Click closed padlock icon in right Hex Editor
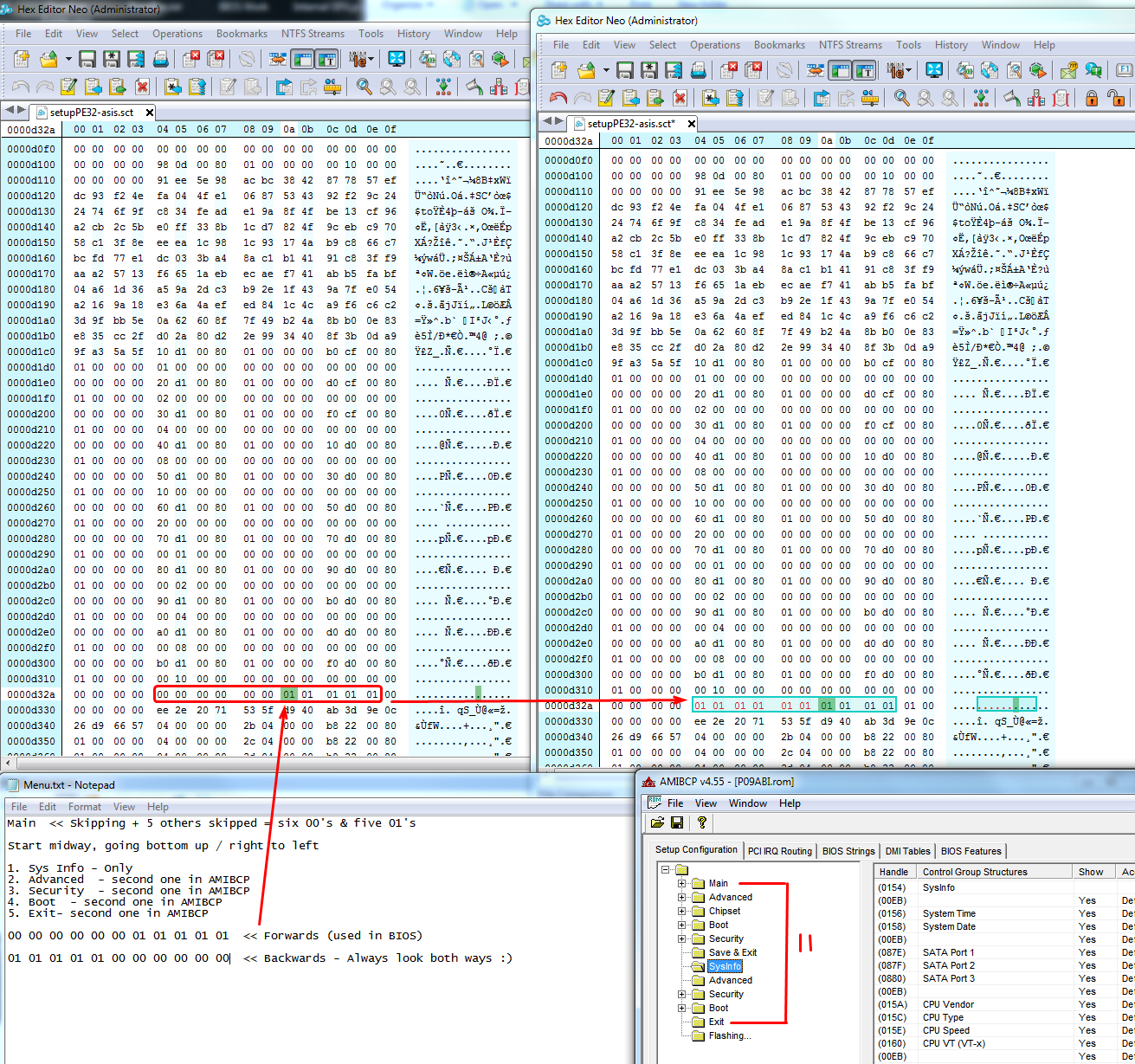 point(1091,98)
